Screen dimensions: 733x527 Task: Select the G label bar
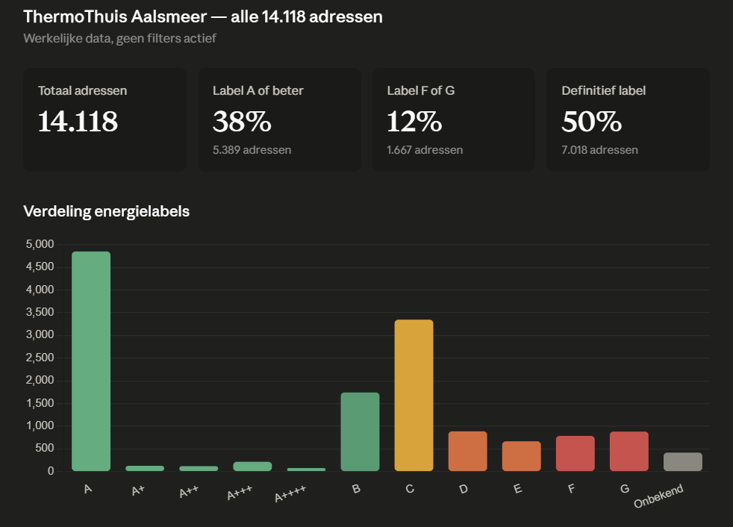[629, 451]
